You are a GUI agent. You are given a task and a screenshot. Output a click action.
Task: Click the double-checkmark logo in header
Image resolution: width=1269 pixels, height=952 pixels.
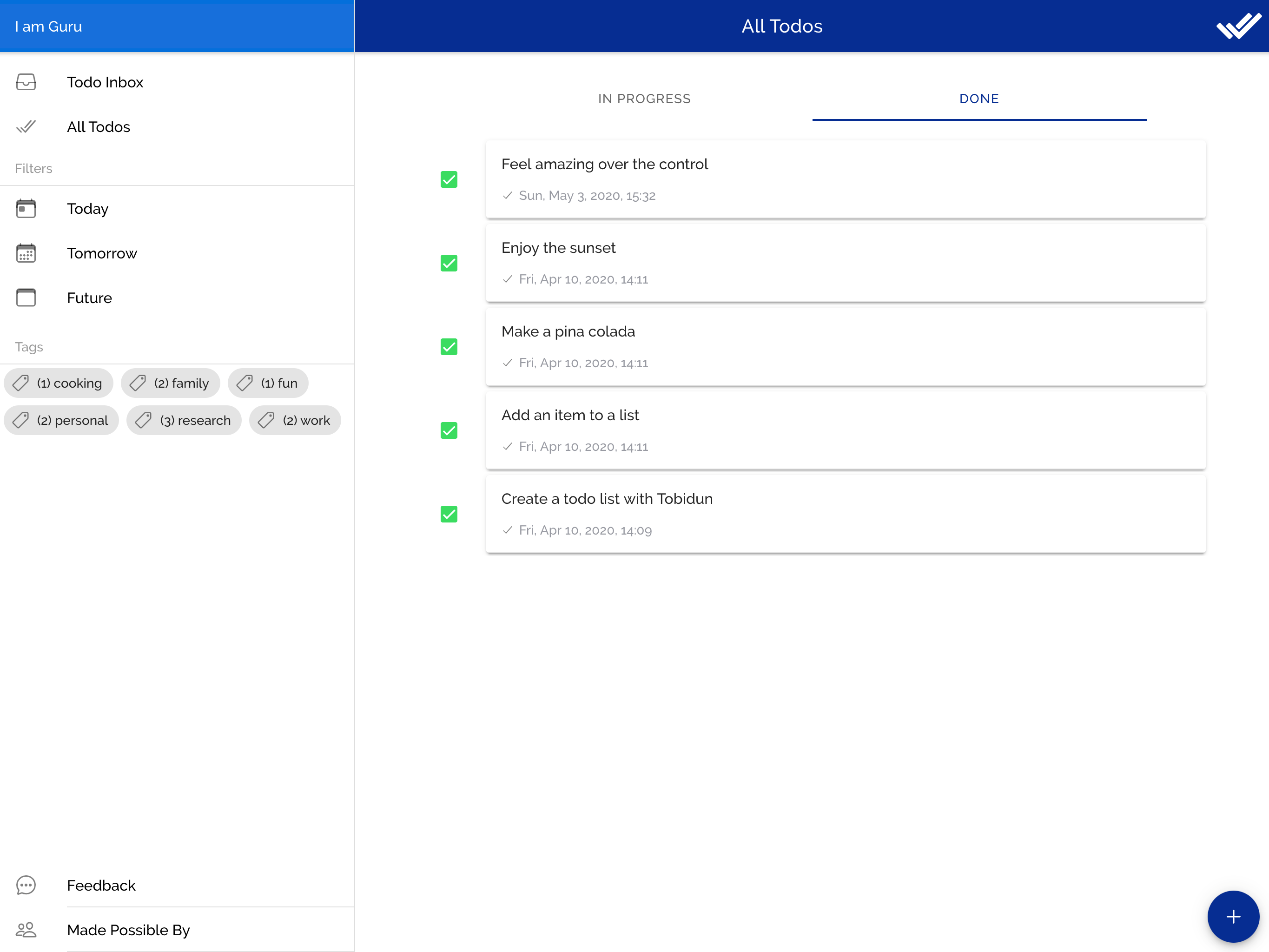point(1239,26)
